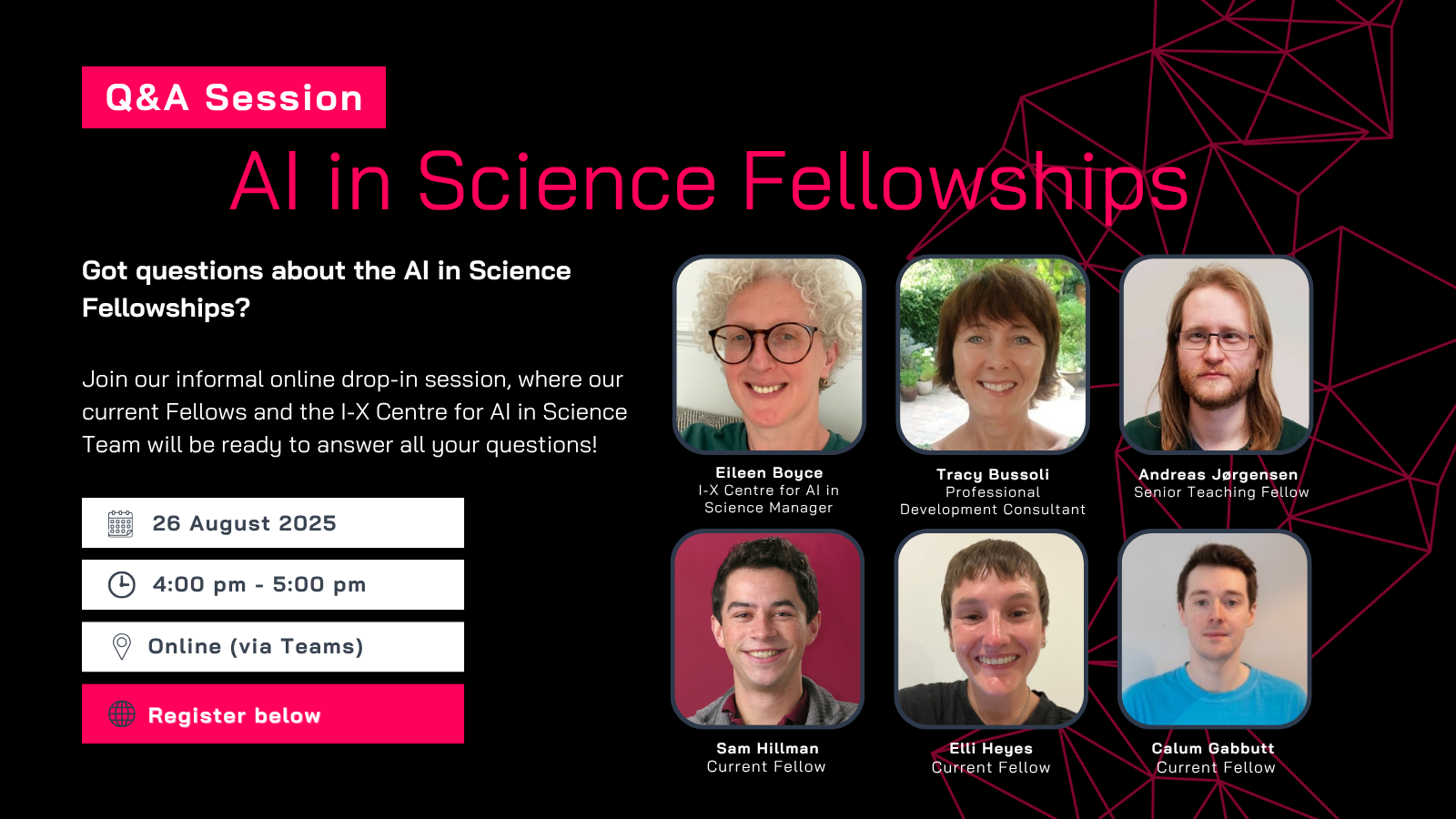Click Tracy Bussoli's photo
Screen dimensions: 1456x819
click(x=993, y=354)
